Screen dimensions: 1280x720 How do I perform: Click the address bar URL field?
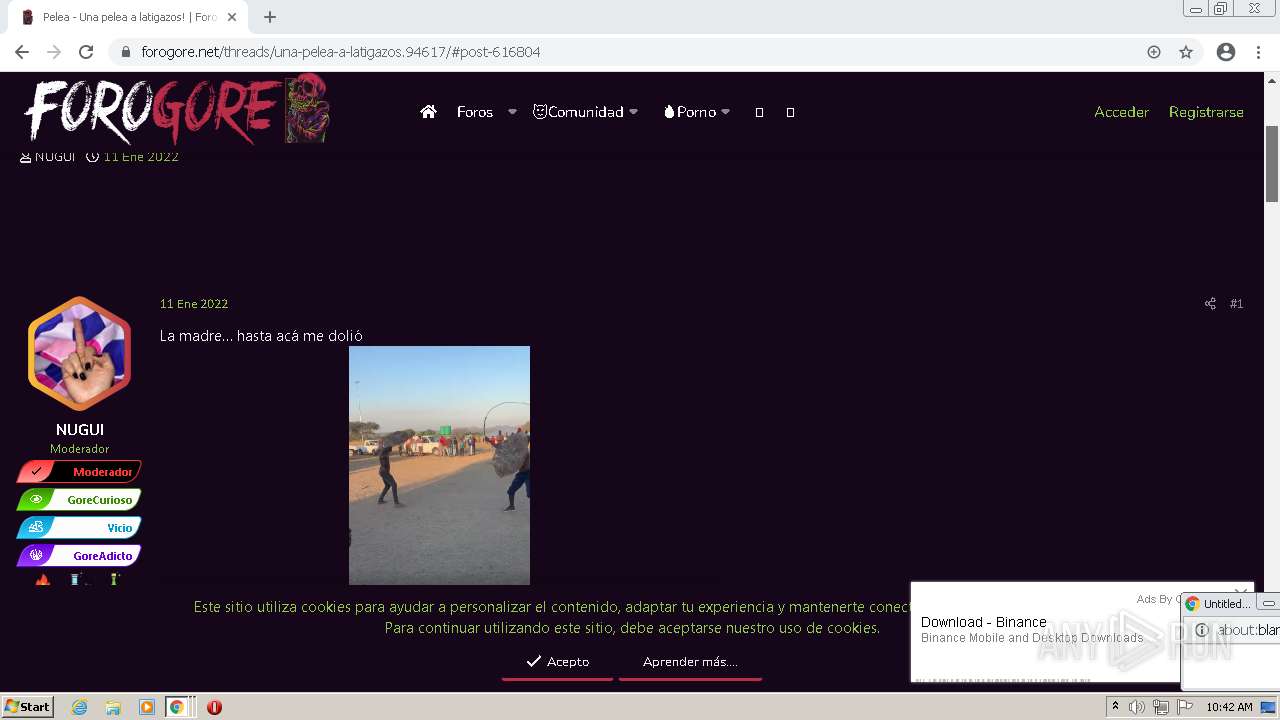tap(640, 52)
